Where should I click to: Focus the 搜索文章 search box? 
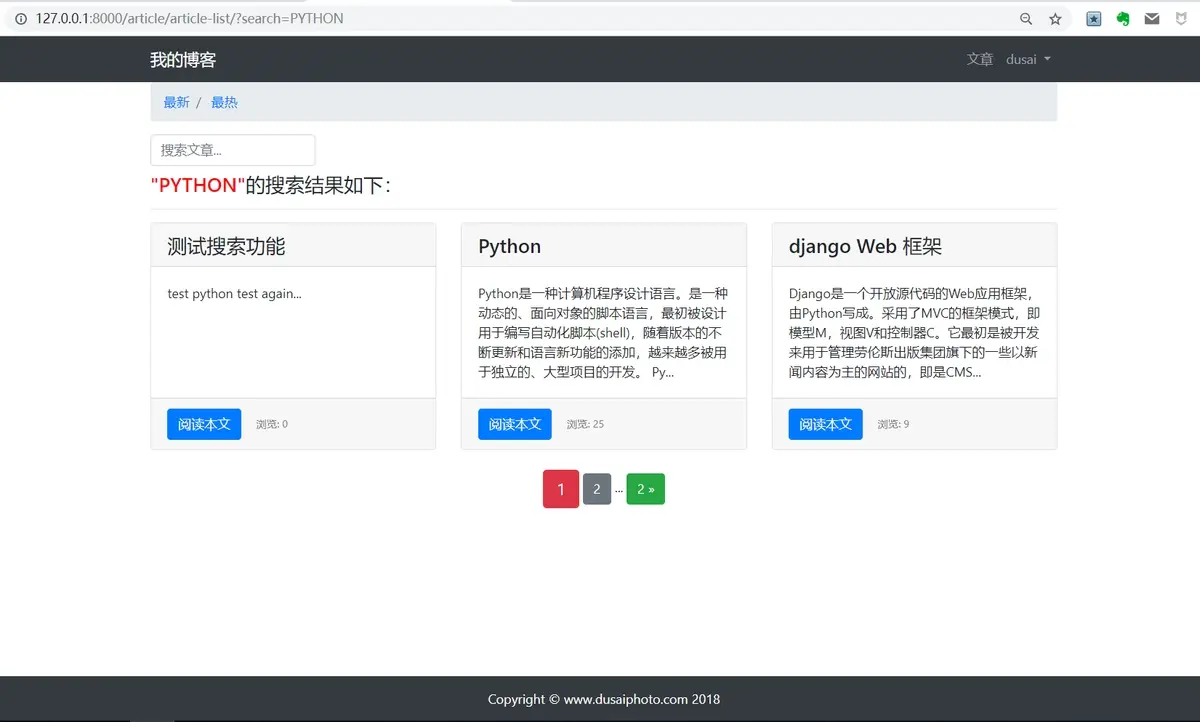tap(233, 150)
